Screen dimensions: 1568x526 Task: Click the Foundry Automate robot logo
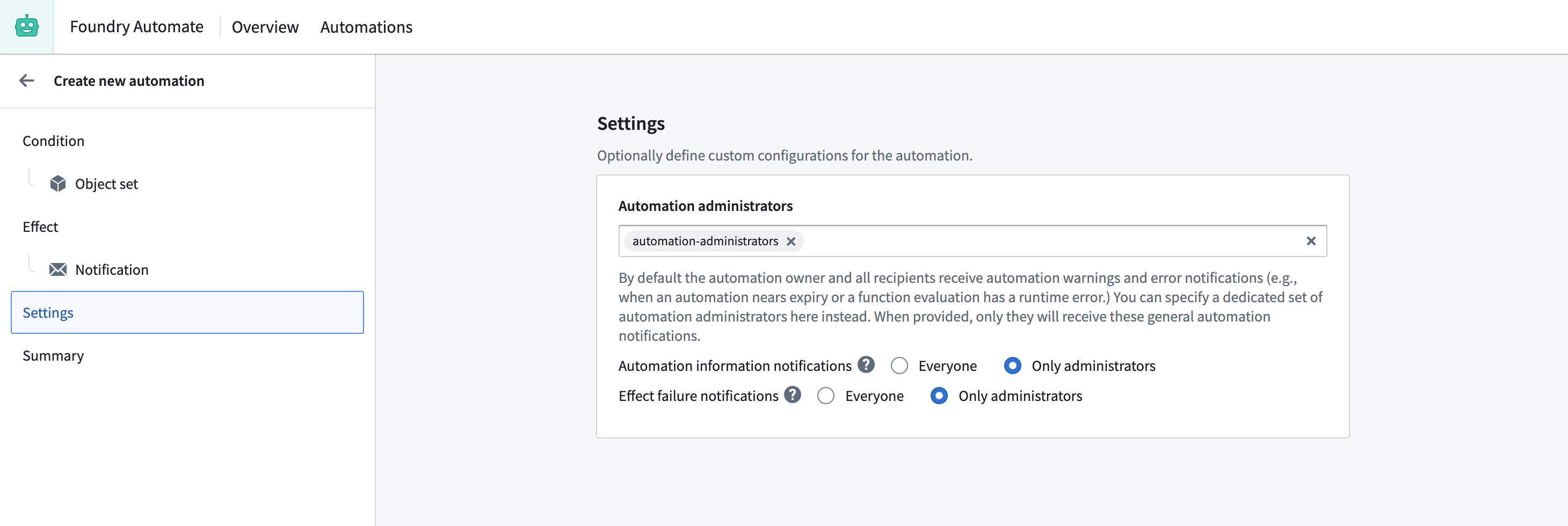[x=27, y=27]
